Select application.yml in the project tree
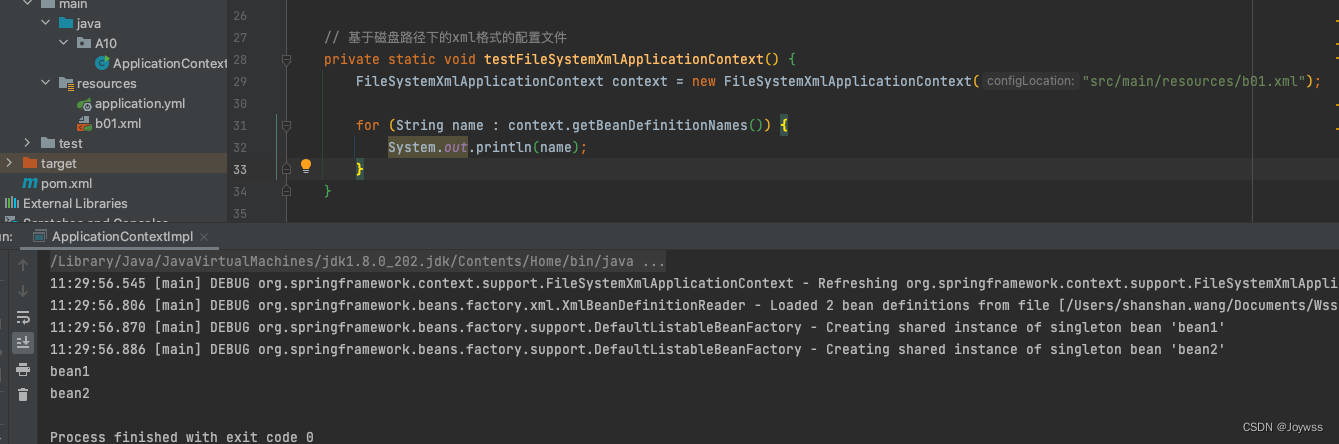Viewport: 1339px width, 444px height. click(x=140, y=103)
